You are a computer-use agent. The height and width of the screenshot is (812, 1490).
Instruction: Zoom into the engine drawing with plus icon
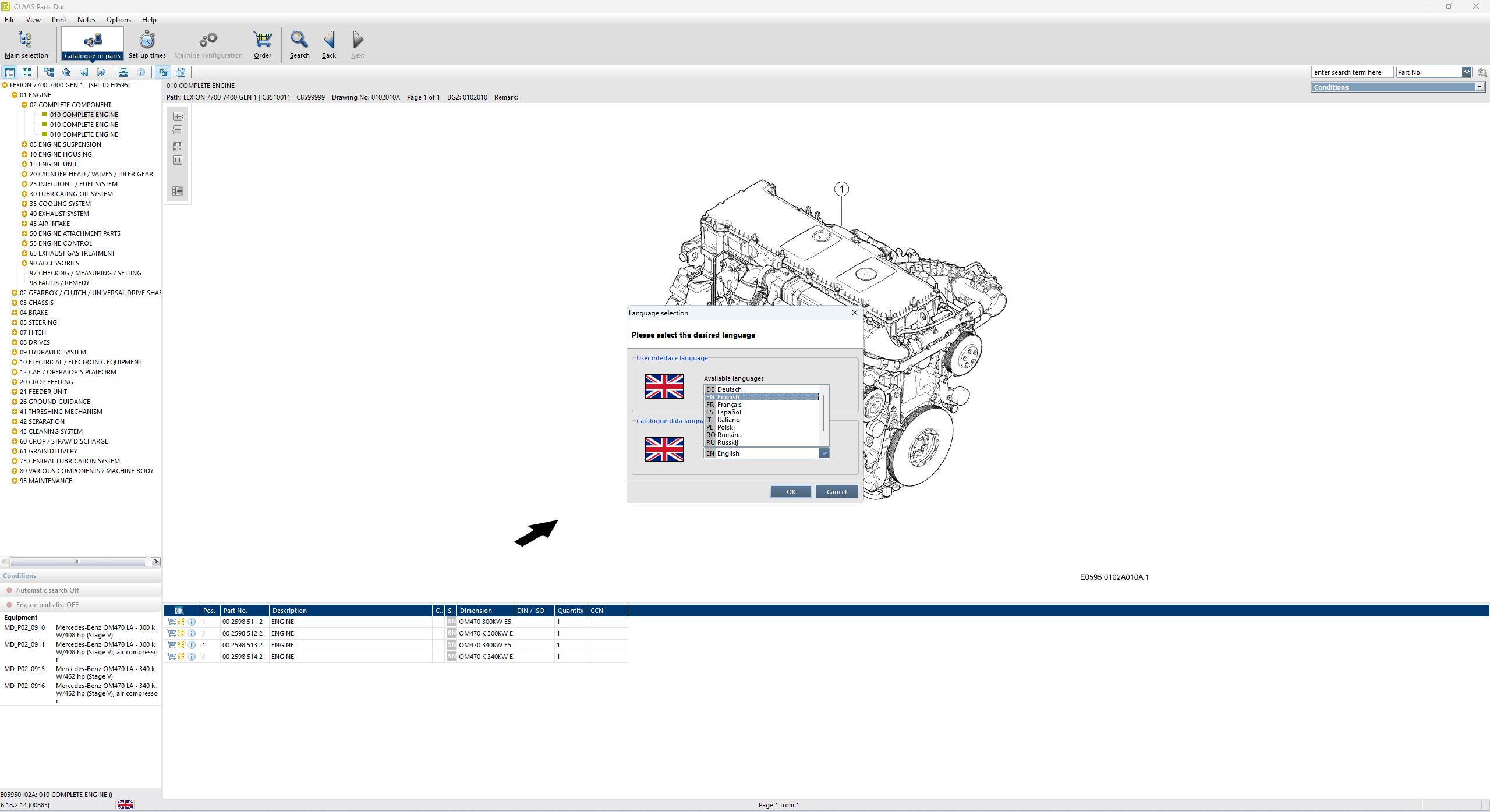click(177, 116)
